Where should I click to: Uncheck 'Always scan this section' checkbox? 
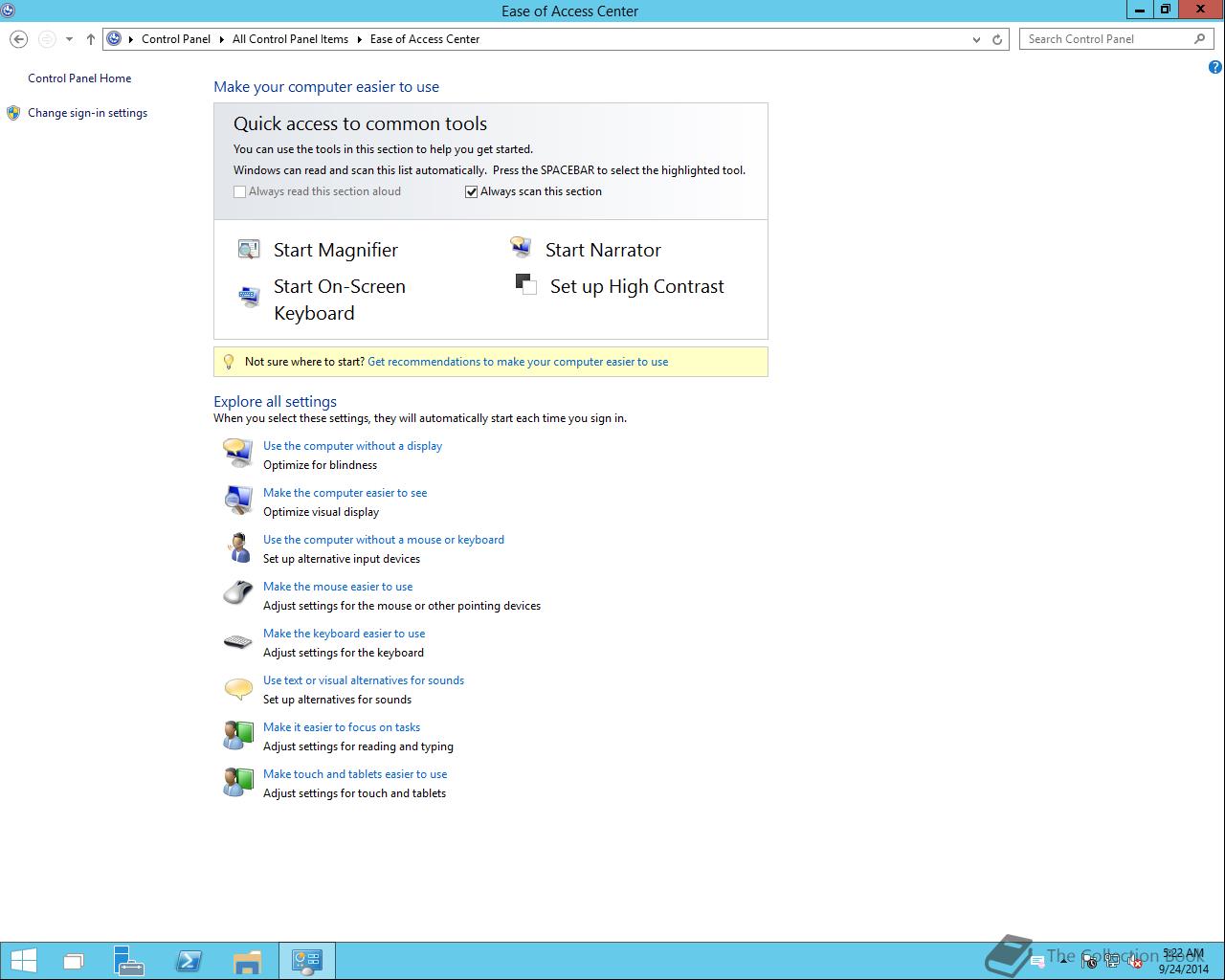point(471,191)
